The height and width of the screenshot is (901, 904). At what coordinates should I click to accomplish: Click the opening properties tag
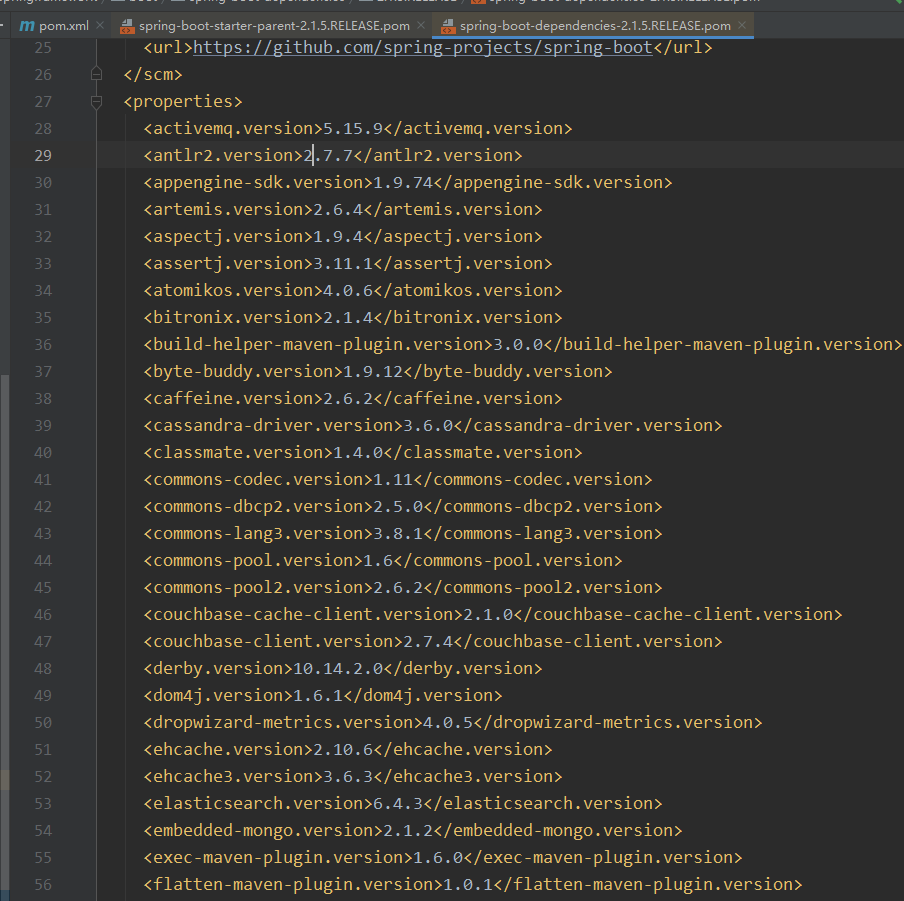tap(183, 101)
